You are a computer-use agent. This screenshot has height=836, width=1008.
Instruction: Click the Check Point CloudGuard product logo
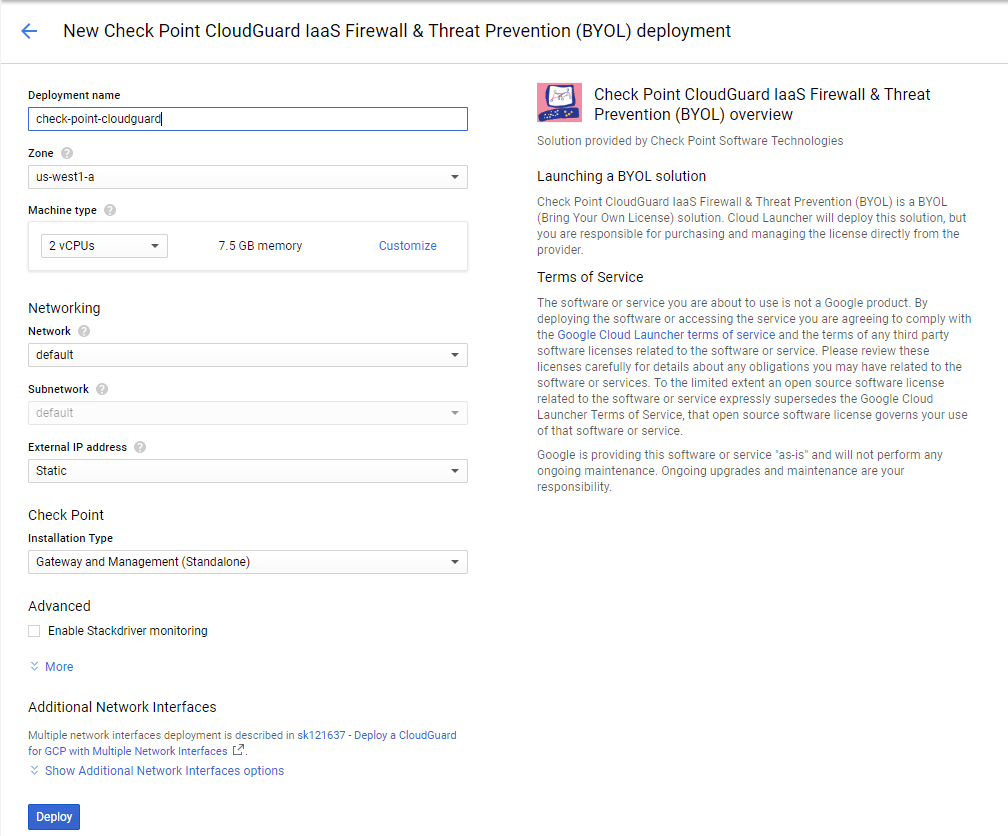click(x=559, y=103)
